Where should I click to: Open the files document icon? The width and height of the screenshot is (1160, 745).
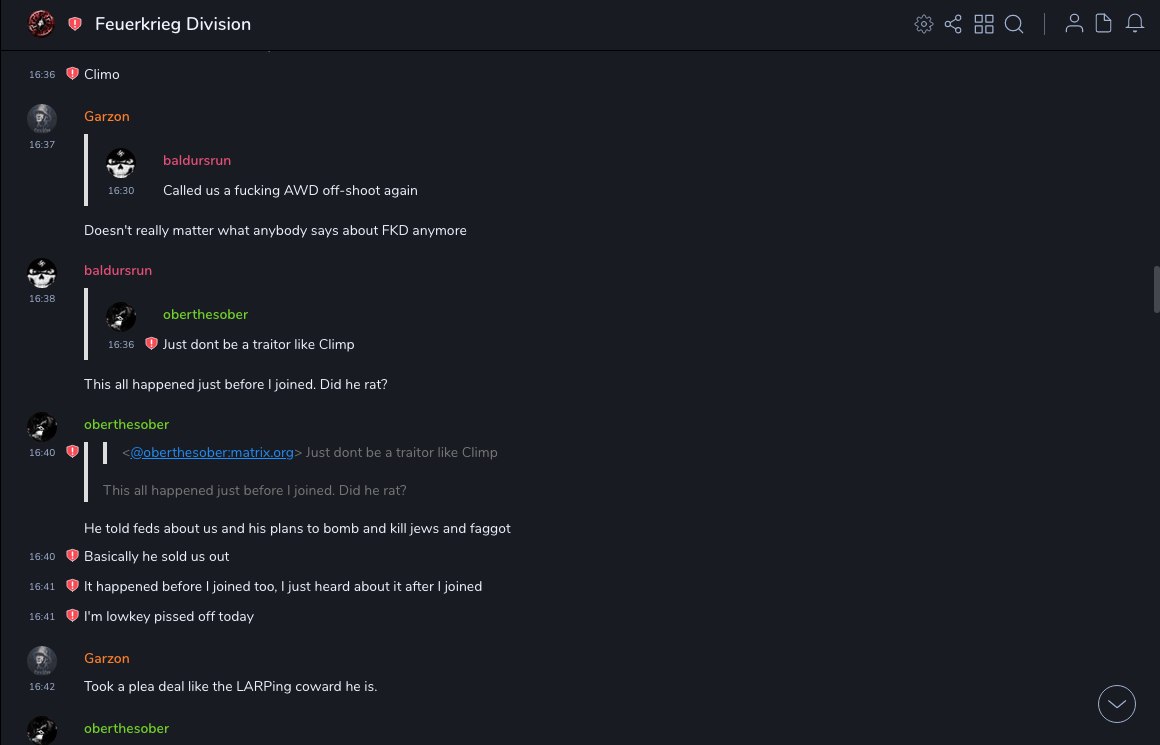(x=1104, y=24)
